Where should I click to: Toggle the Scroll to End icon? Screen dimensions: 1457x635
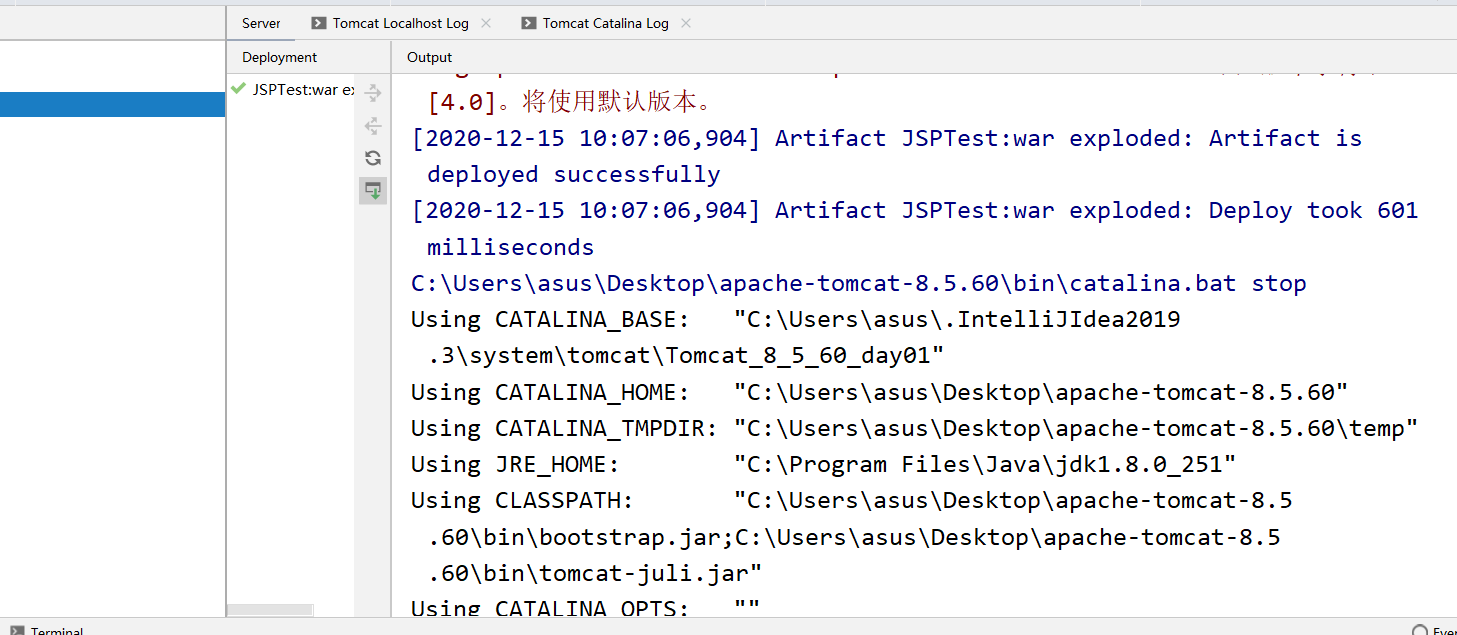[x=373, y=190]
